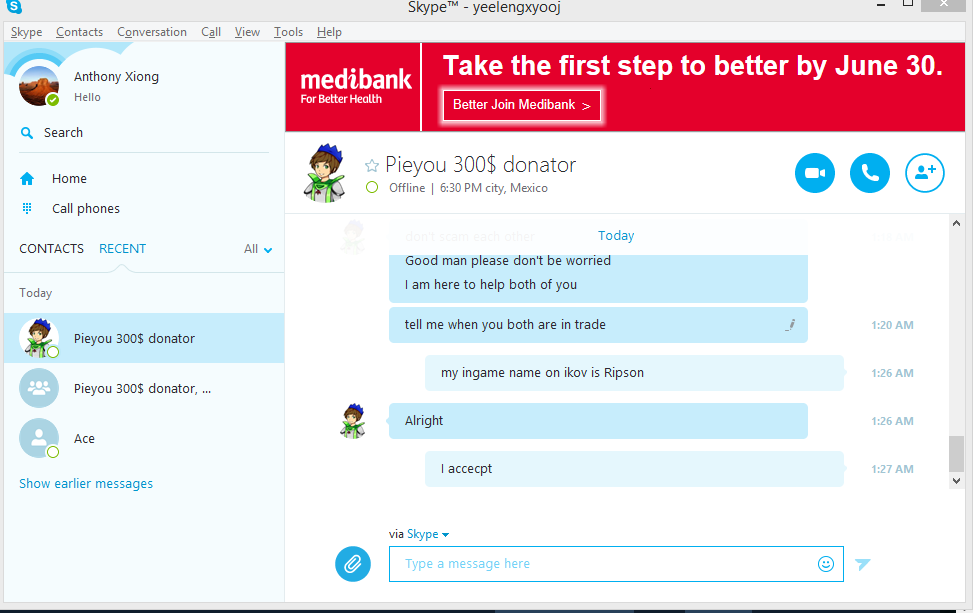973x613 pixels.
Task: Click Pieyou's avatar in the conversation header
Action: coord(324,173)
